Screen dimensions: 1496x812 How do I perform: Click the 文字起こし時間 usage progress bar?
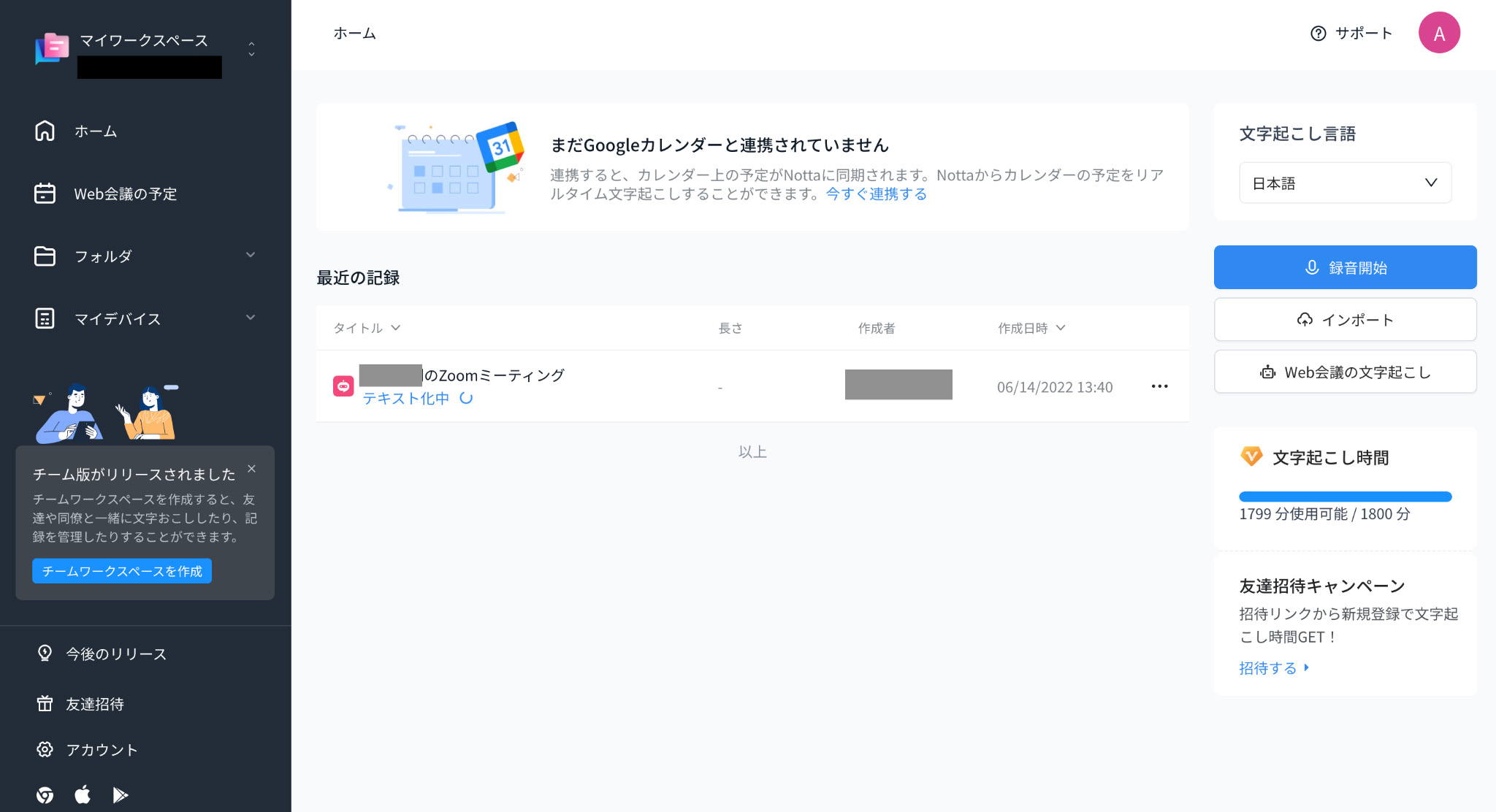point(1345,497)
